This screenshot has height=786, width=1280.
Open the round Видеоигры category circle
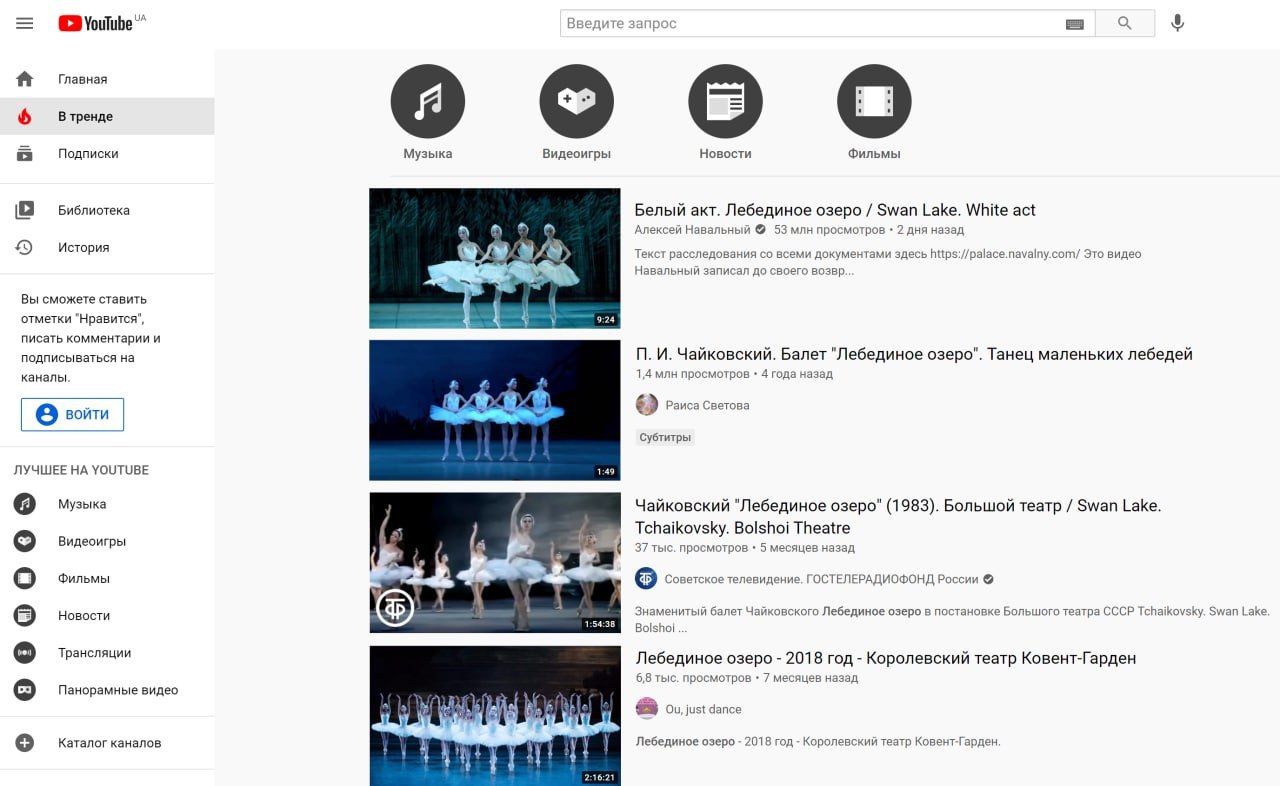click(x=577, y=101)
